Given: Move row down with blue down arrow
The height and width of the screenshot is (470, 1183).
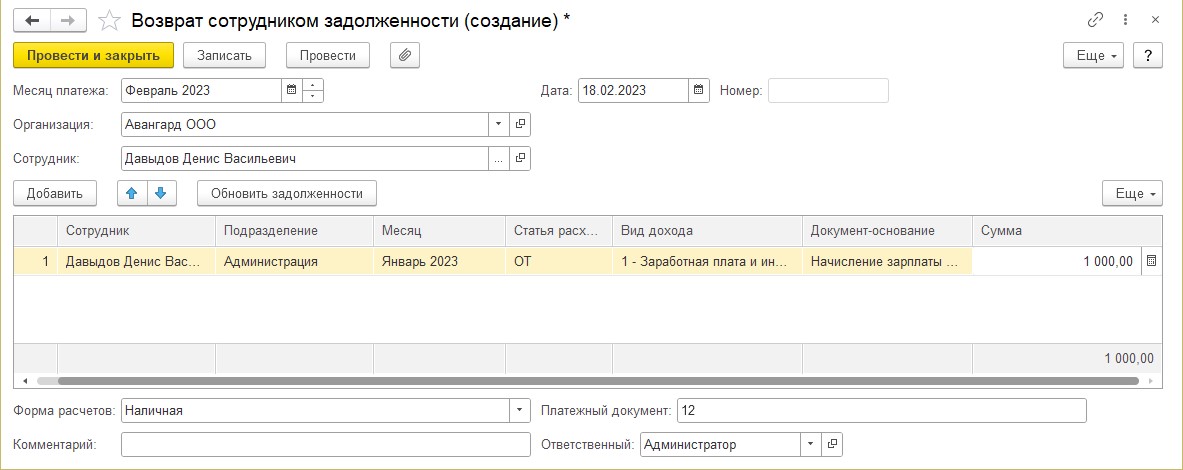Looking at the screenshot, I should 161,193.
